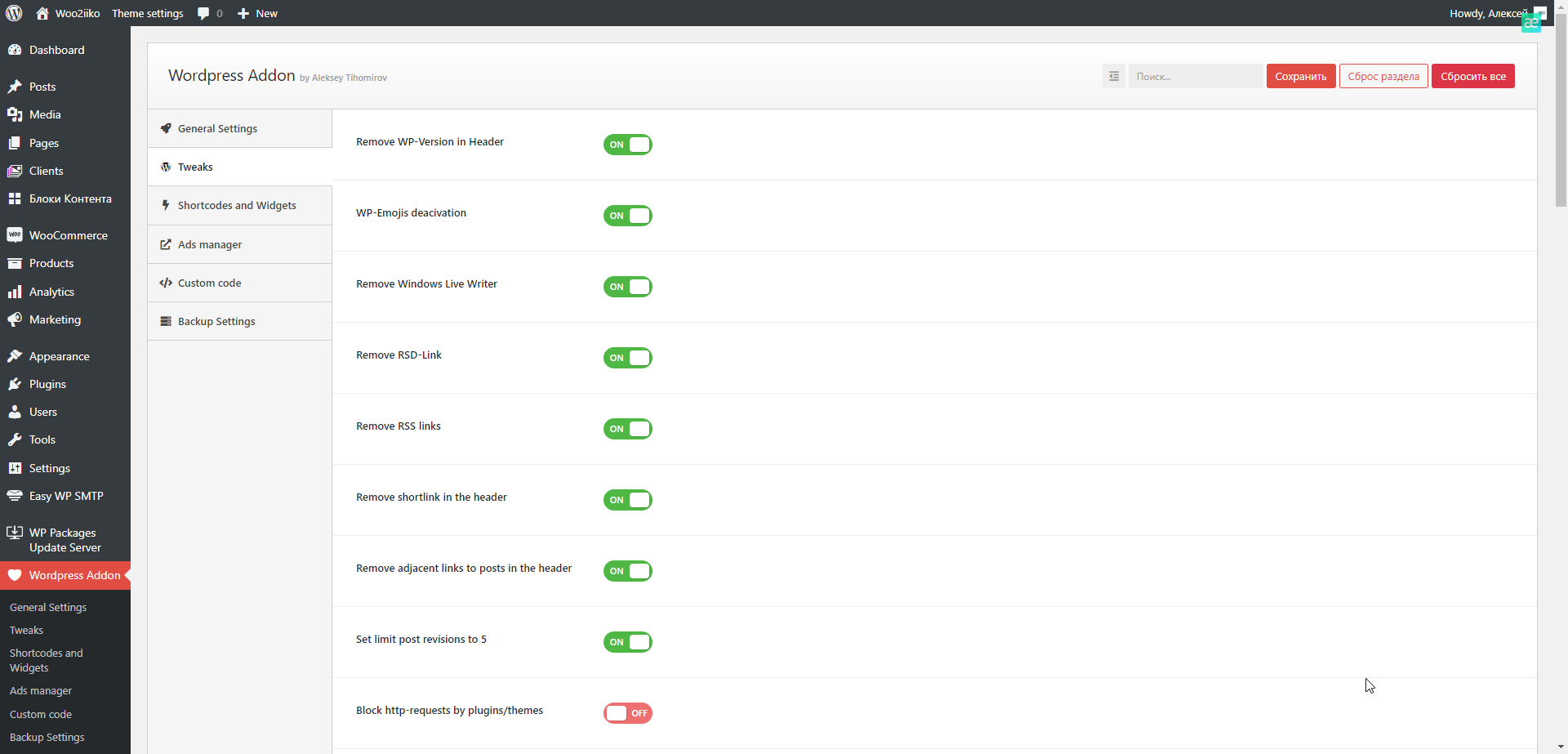This screenshot has width=1568, height=754.
Task: Click the Поиск search input field
Action: pos(1195,76)
